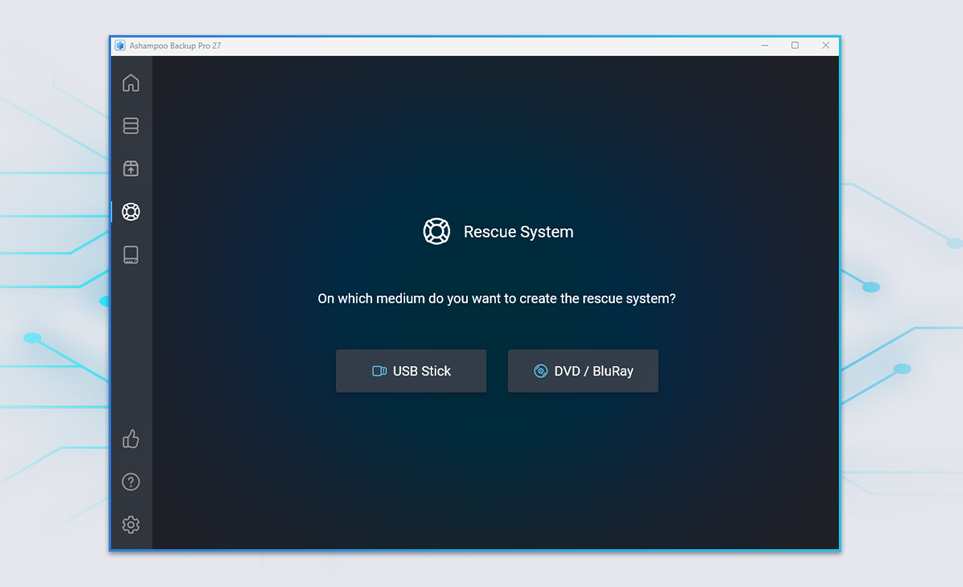Viewport: 963px width, 587px height.
Task: Choose USB Stick as rescue medium
Action: [411, 371]
